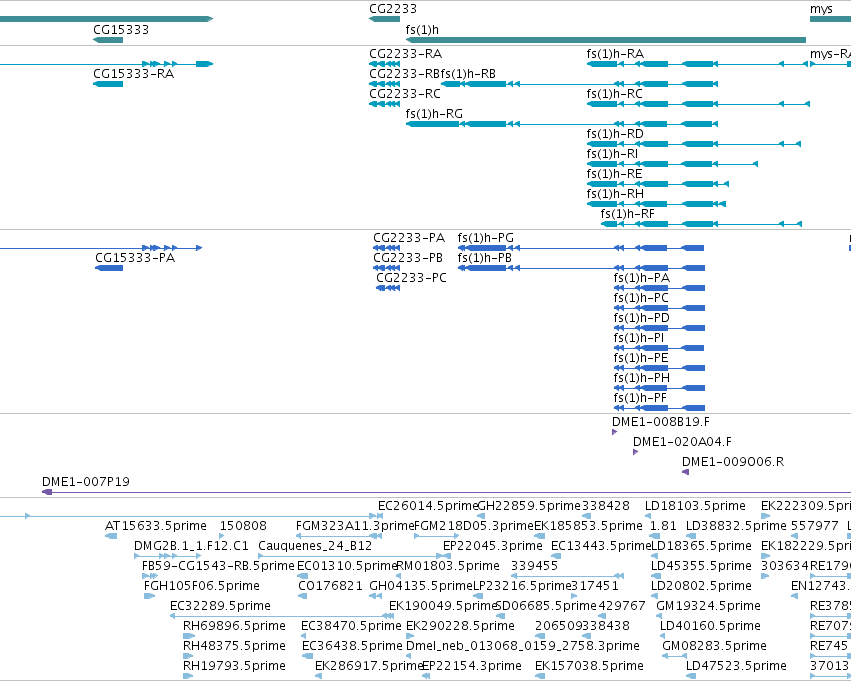Select EST RH48375.5prime label

[x=234, y=646]
